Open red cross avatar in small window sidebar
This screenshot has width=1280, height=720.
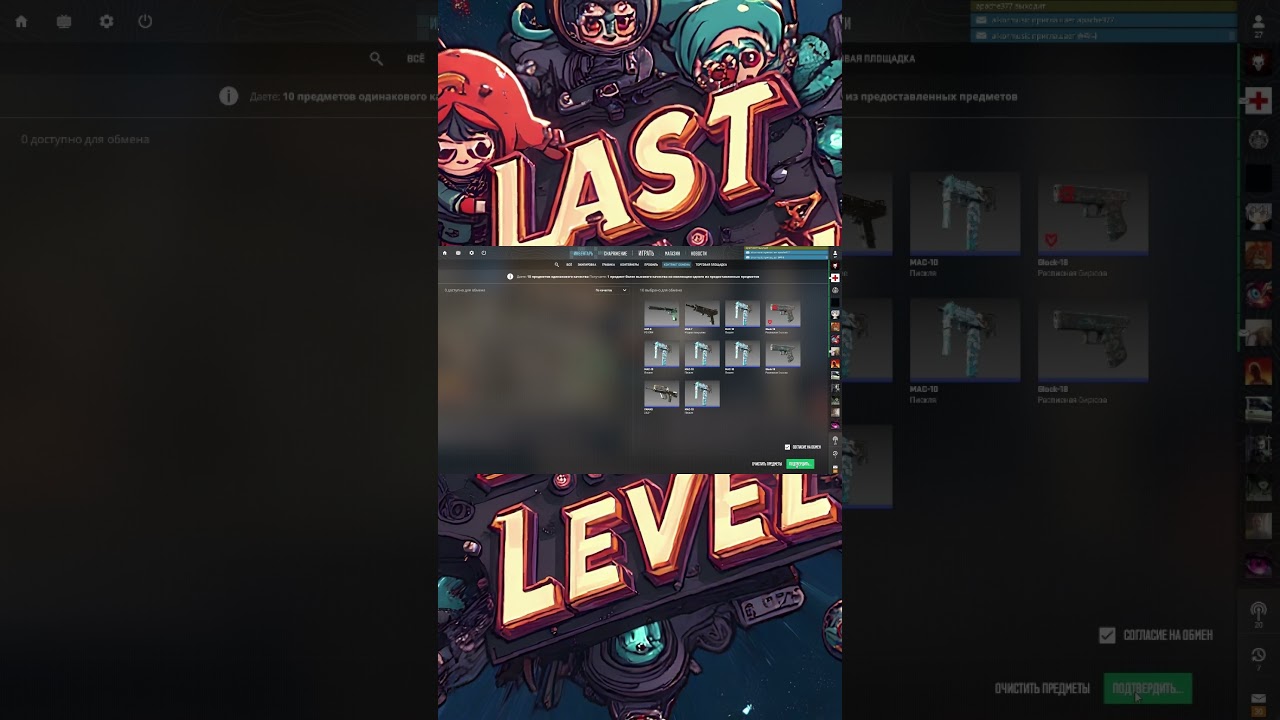(x=835, y=278)
